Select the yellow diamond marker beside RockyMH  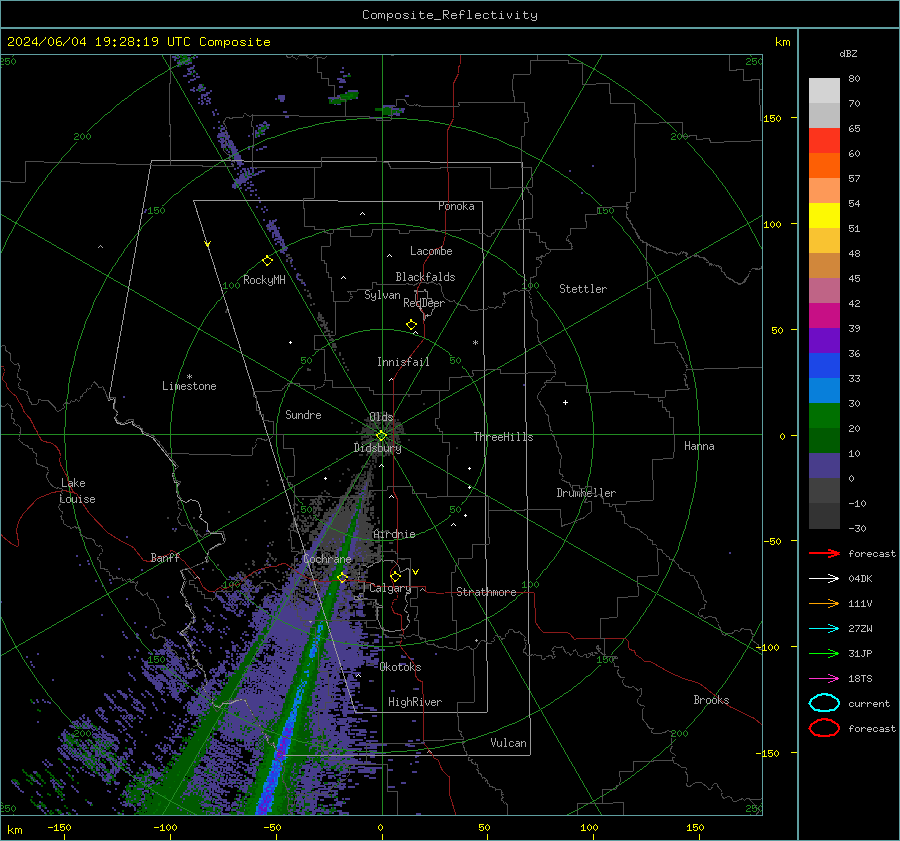tap(267, 261)
